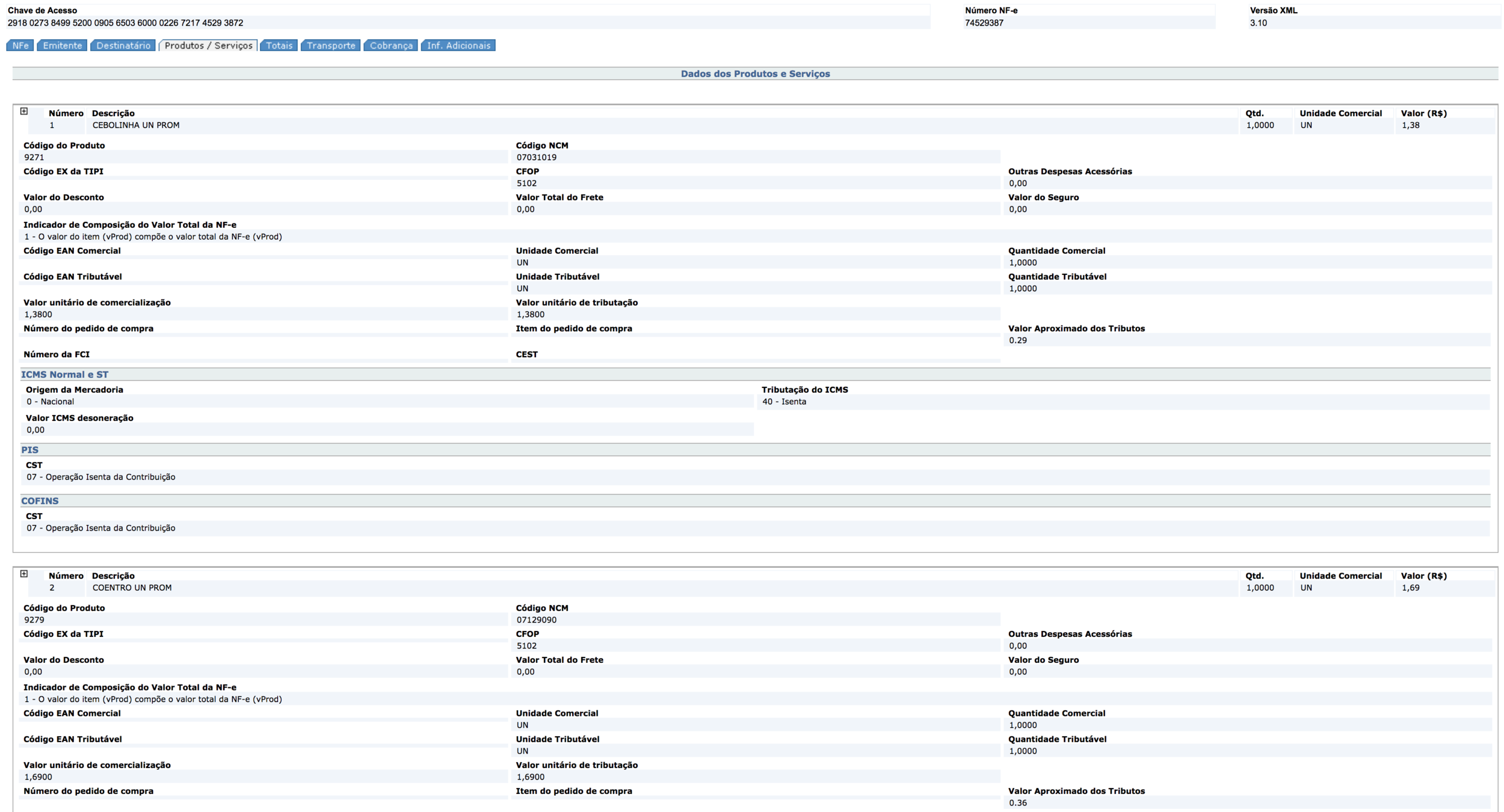
Task: Click the COENTRO UN PROM description row
Action: click(132, 588)
